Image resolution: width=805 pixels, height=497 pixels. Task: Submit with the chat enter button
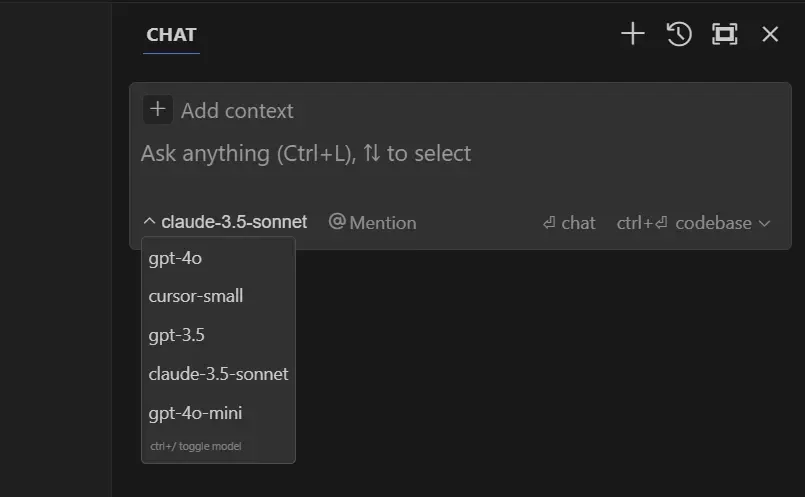tap(568, 223)
